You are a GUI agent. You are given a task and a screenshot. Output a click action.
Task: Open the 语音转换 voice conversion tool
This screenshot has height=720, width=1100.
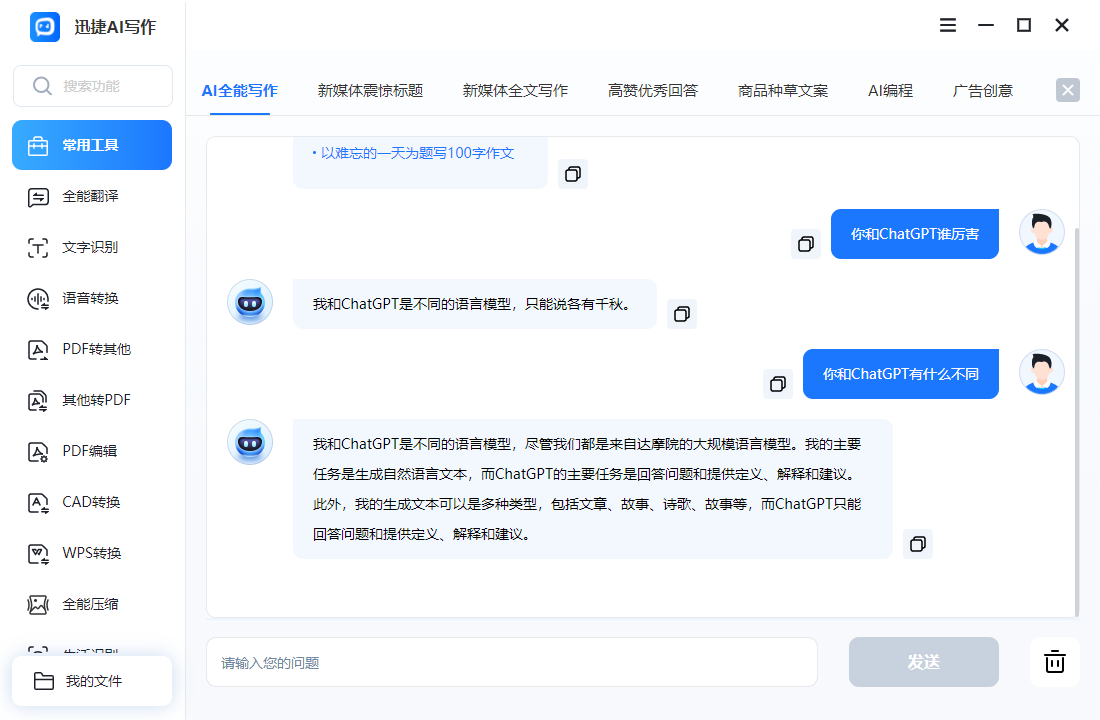(x=91, y=298)
